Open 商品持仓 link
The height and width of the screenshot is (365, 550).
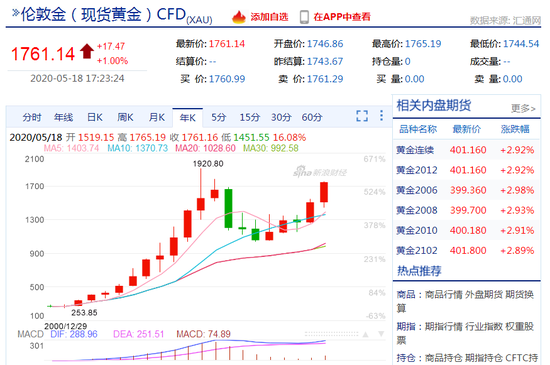coord(444,358)
